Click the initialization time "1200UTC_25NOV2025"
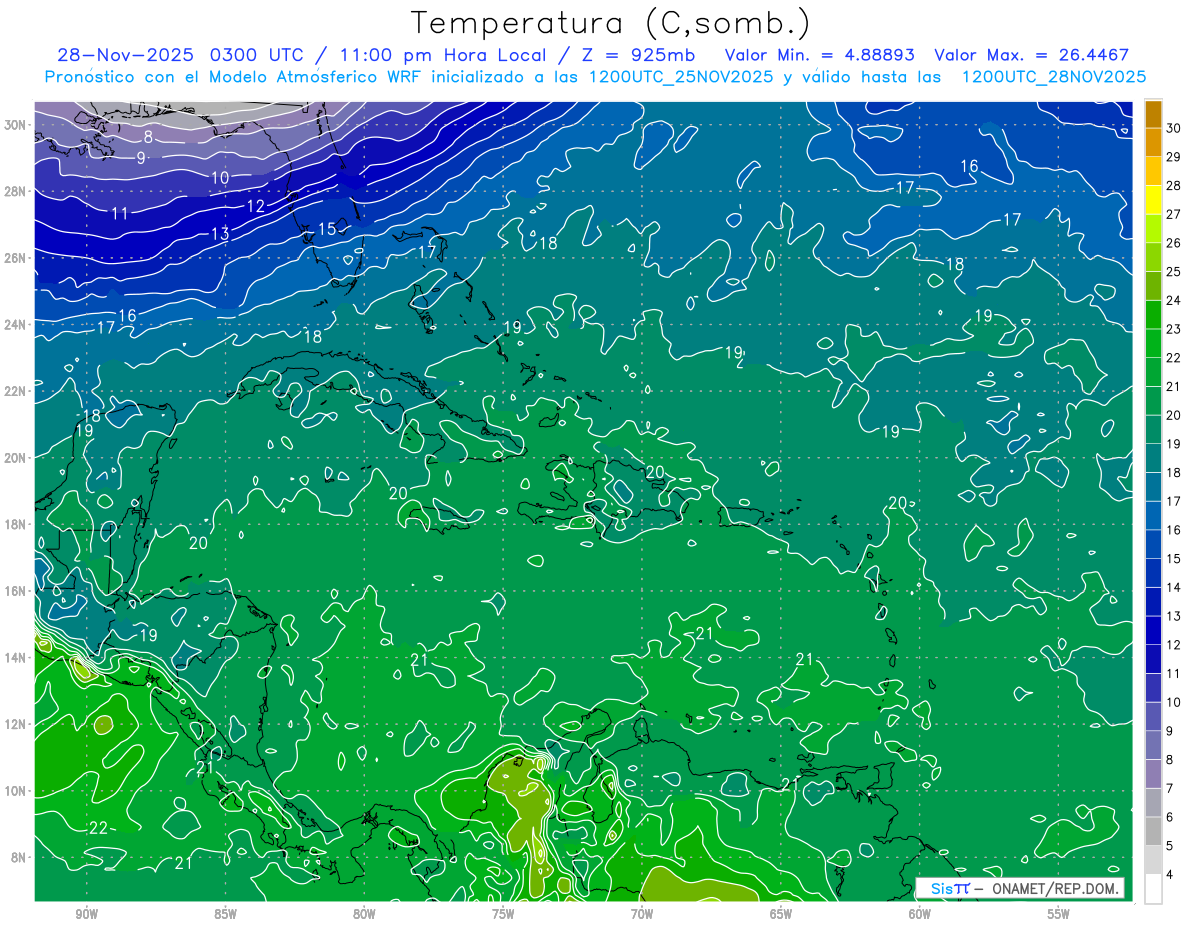This screenshot has width=1200, height=927. click(x=680, y=77)
